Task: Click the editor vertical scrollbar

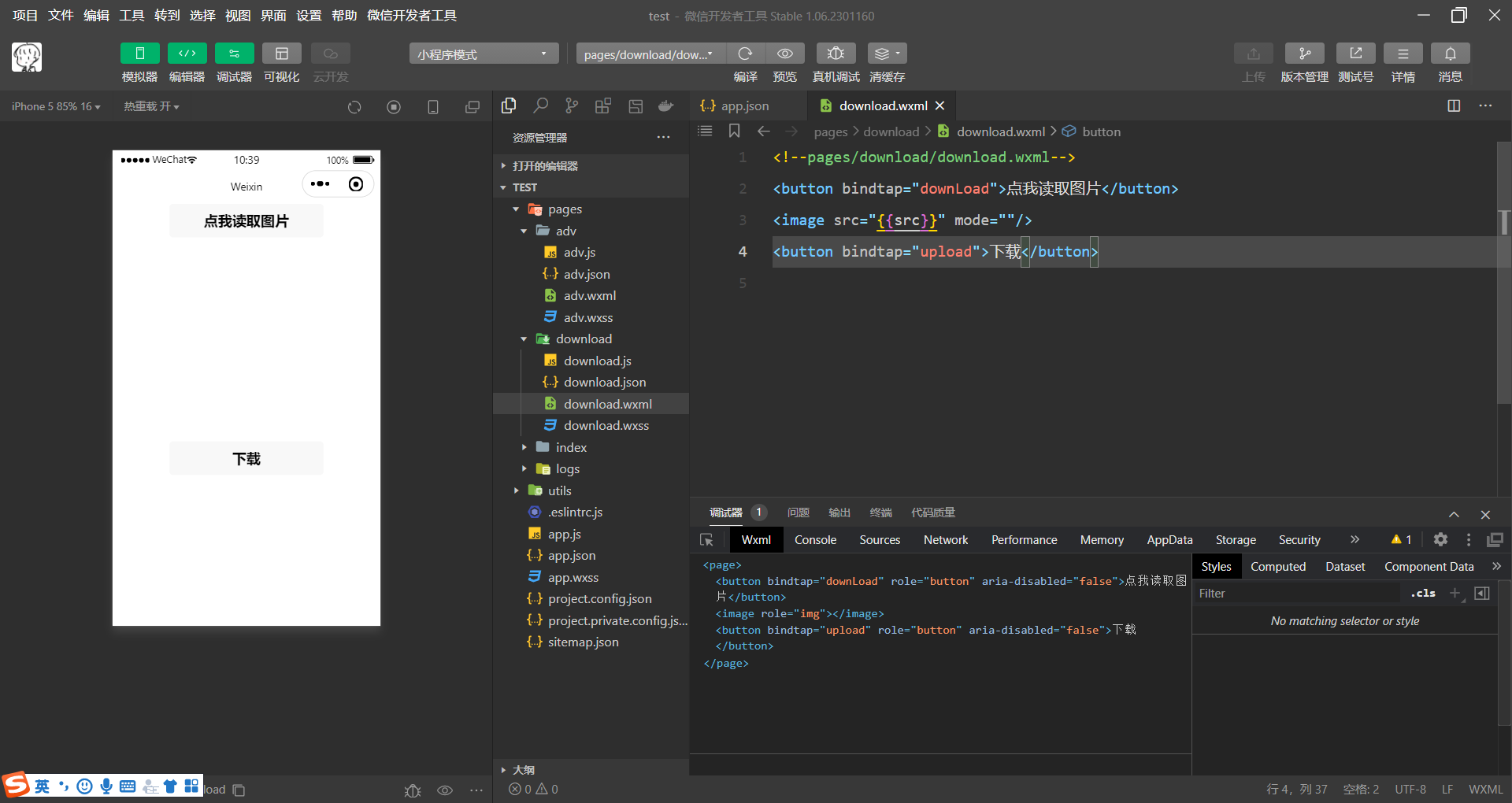Action: tap(1503, 272)
